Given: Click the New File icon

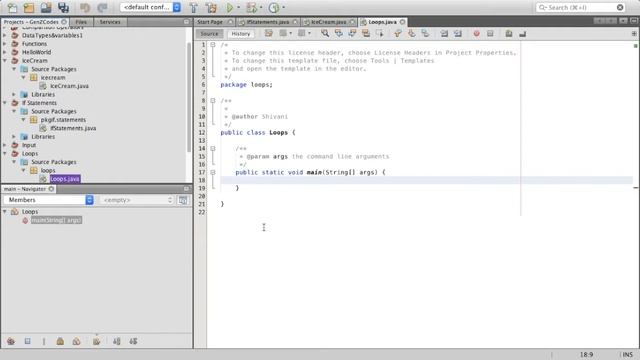Looking at the screenshot, I should (x=12, y=7).
